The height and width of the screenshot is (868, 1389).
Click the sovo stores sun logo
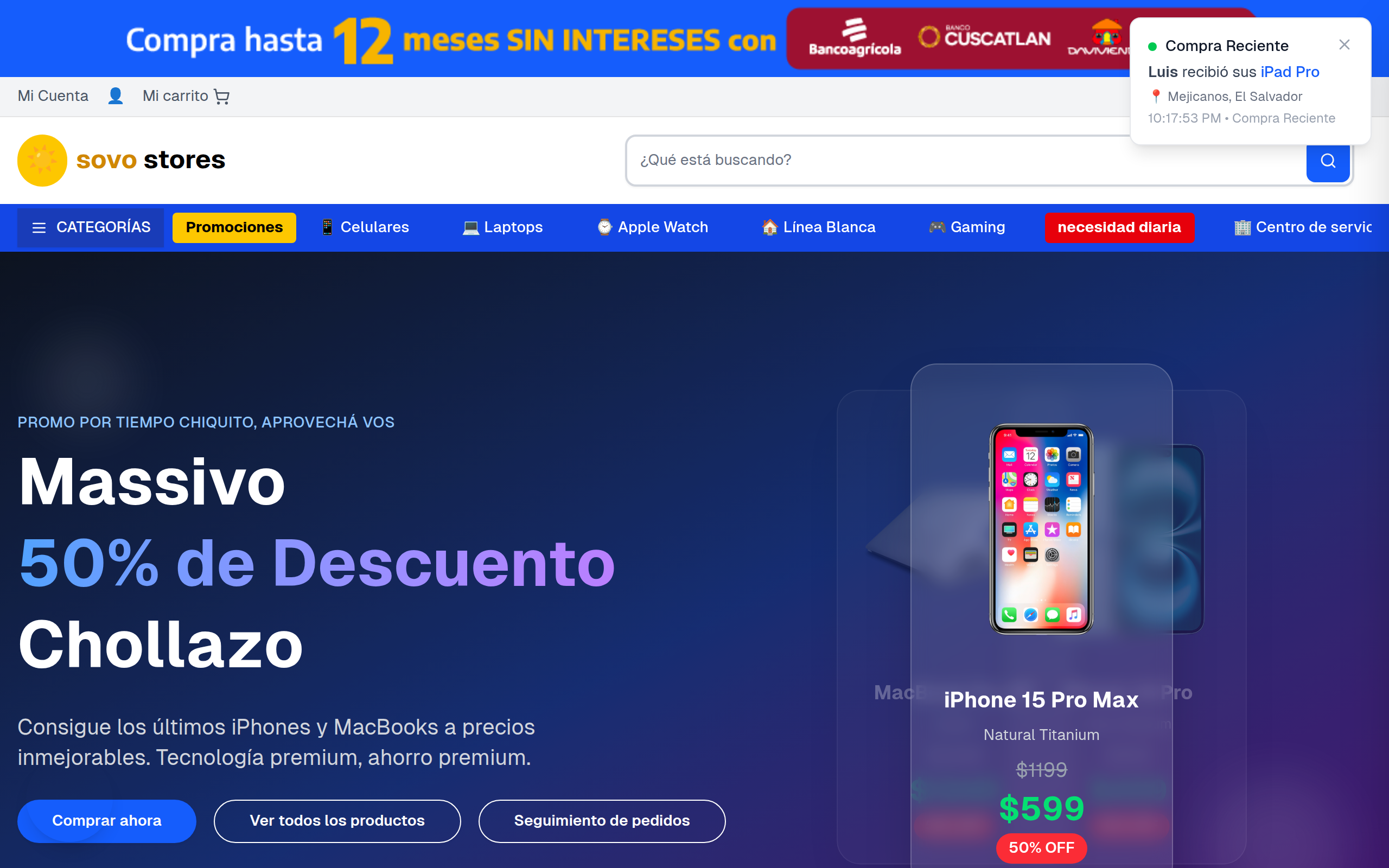point(42,160)
